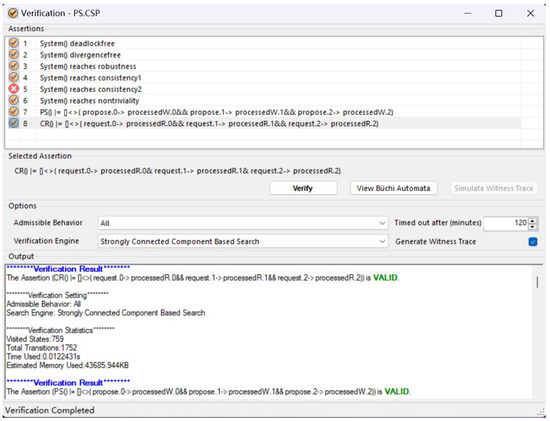Open the Admissible Behavior dropdown

(243, 223)
